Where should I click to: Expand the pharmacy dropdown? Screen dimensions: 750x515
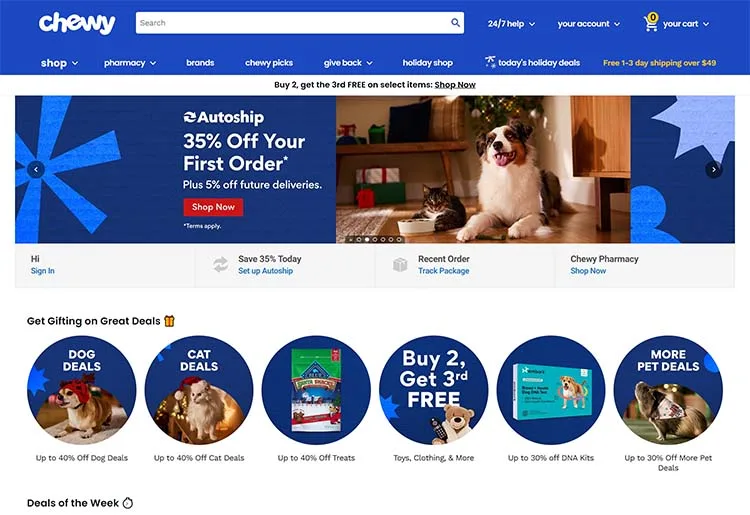point(130,63)
